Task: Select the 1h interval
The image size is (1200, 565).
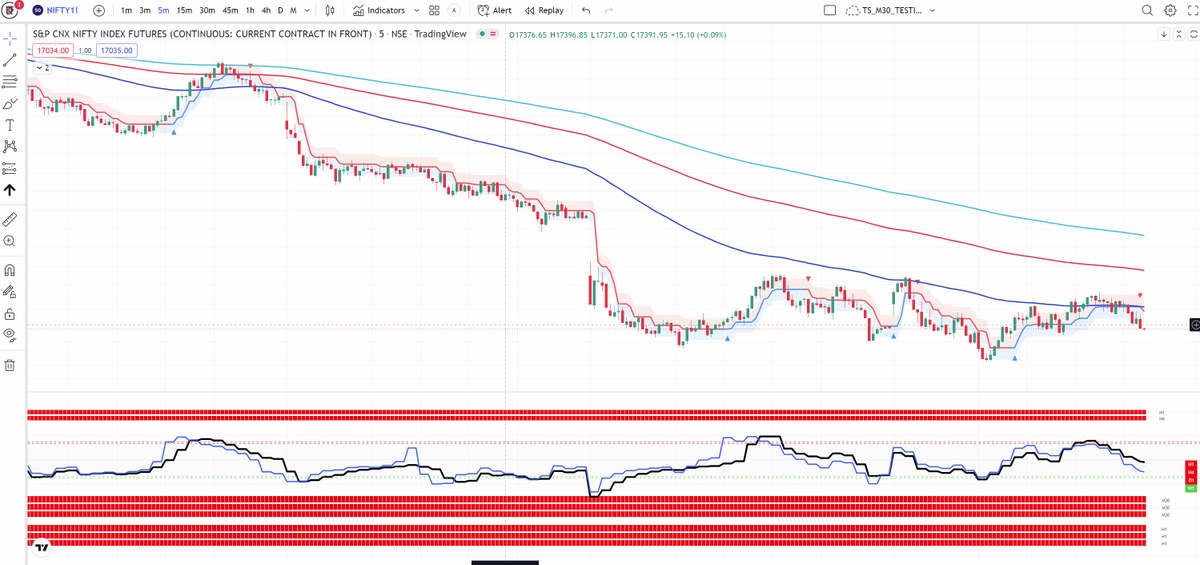Action: pyautogui.click(x=250, y=10)
